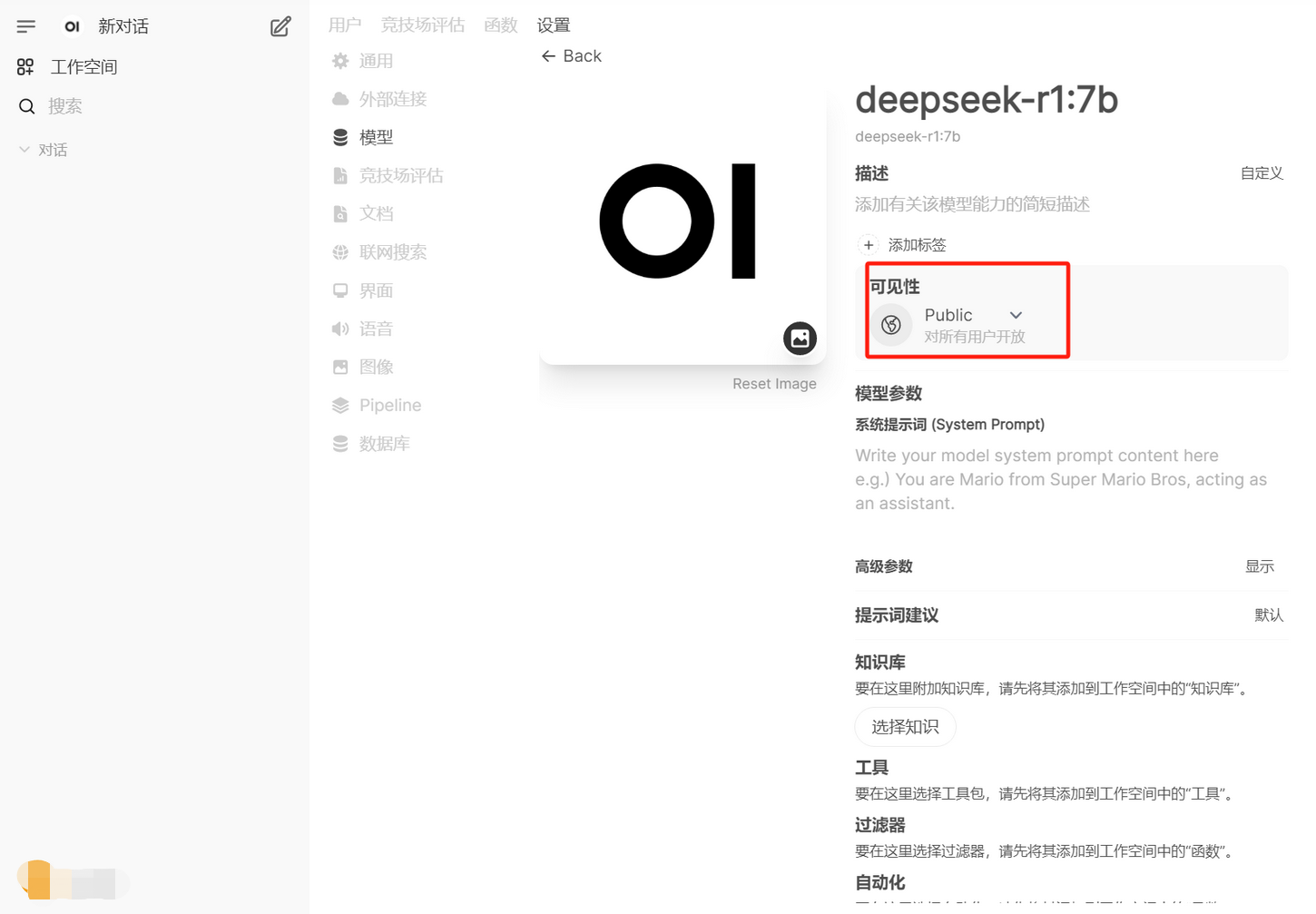Click the OI logo beside 新对话
This screenshot has width=1316, height=914.
72,26
